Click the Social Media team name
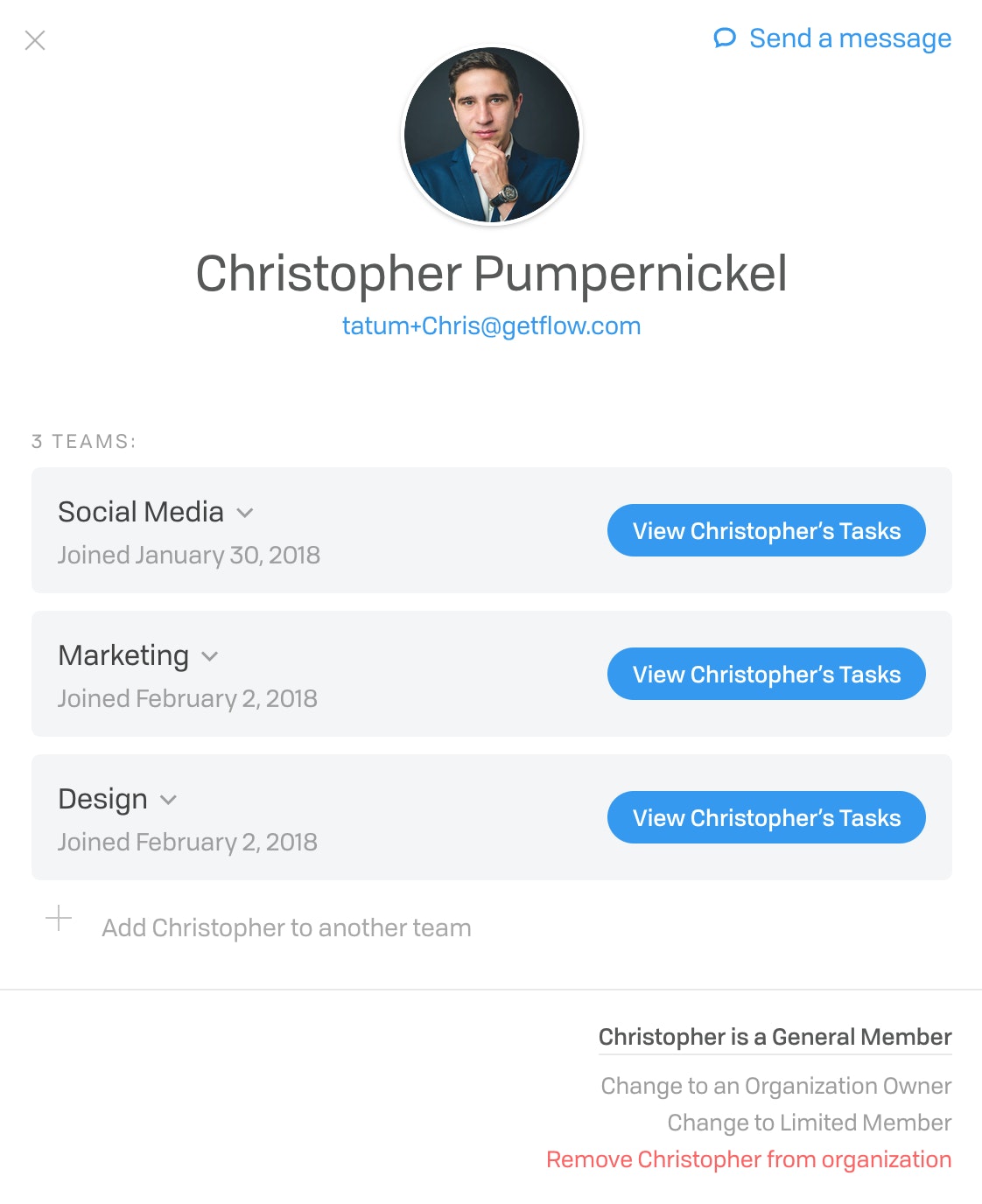The image size is (982, 1204). click(x=141, y=512)
